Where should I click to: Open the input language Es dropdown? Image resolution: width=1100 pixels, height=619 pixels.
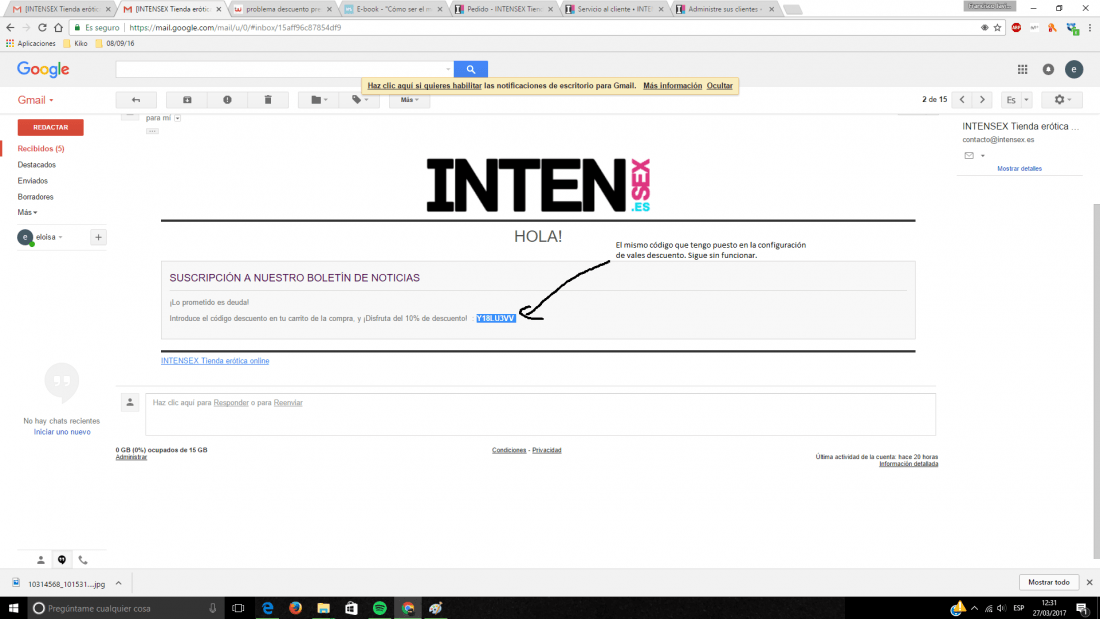1026,100
